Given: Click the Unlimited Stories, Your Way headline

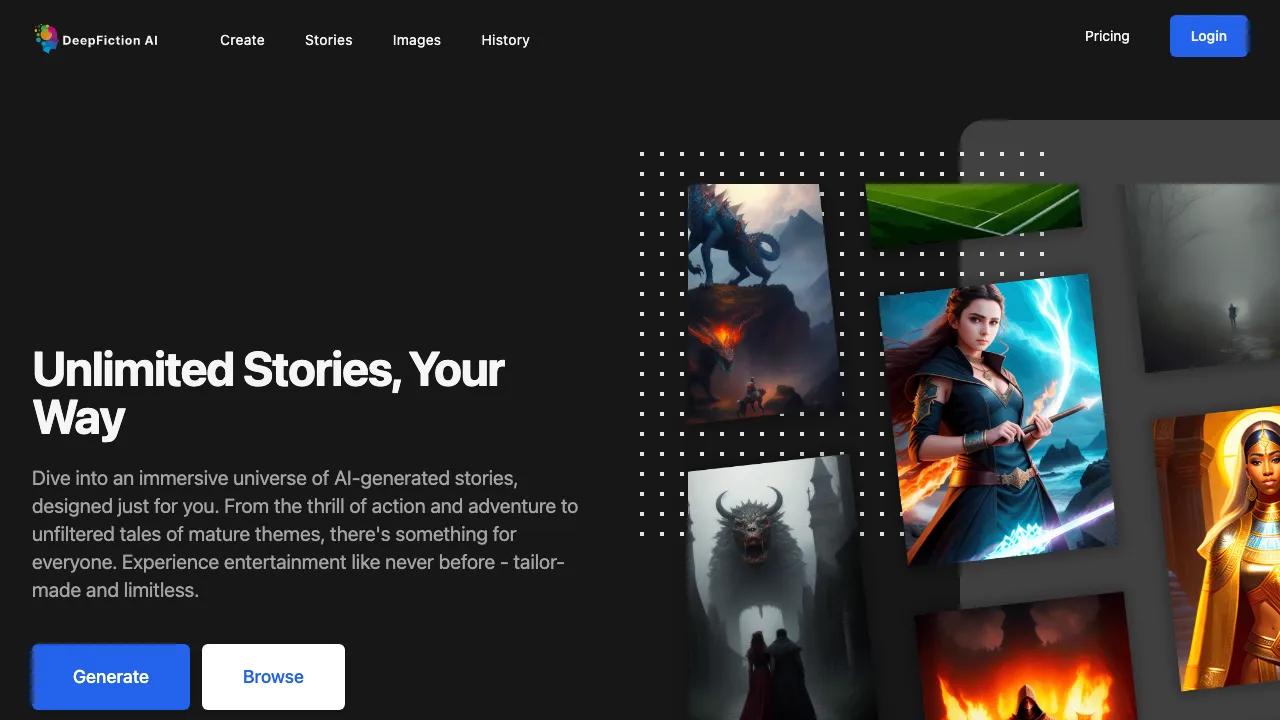Looking at the screenshot, I should coord(268,393).
